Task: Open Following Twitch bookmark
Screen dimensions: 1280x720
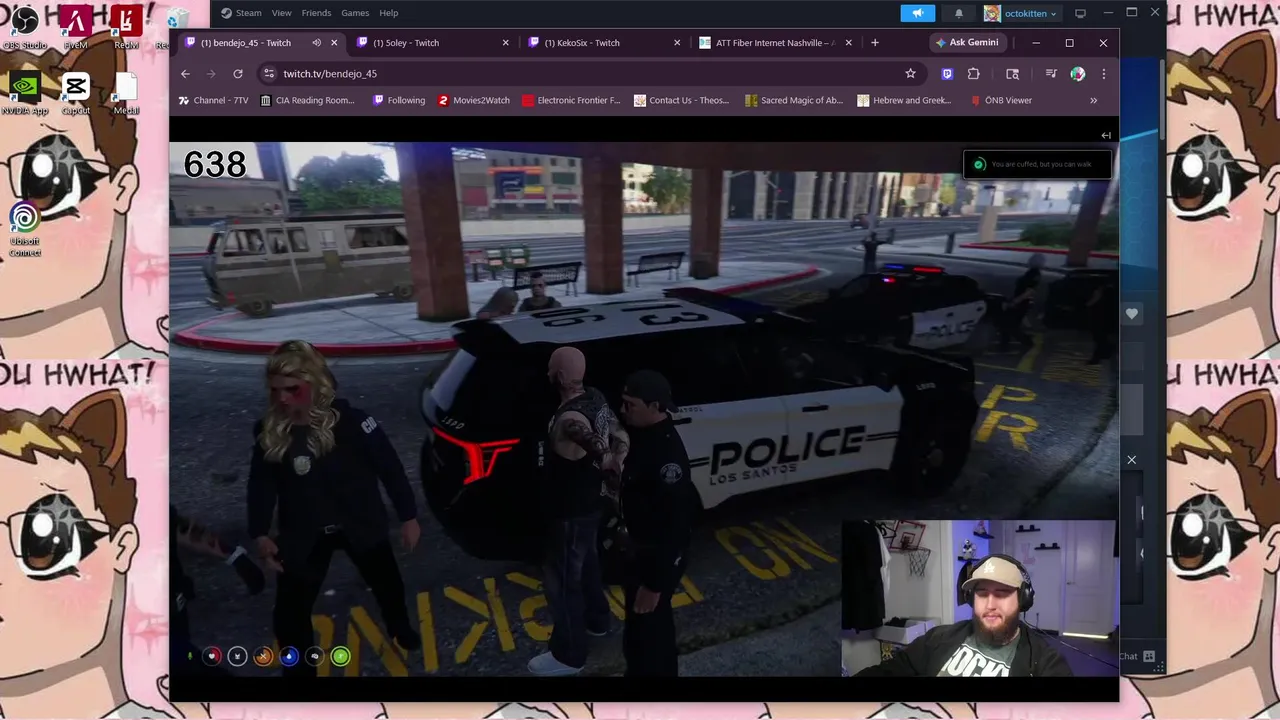Action: tap(398, 100)
